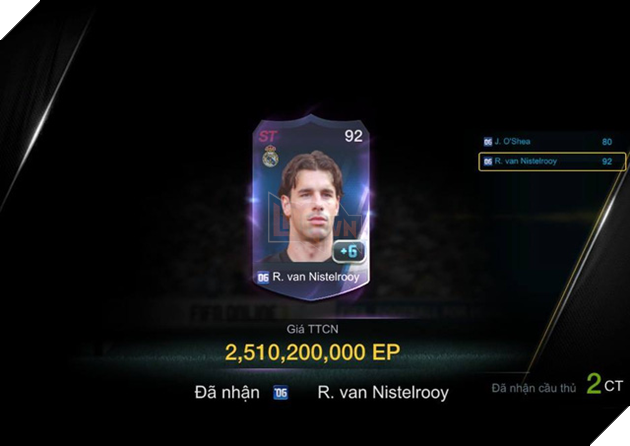Click R. van Nistelrooy name in bottom banner
This screenshot has height=446, width=630.
[383, 393]
